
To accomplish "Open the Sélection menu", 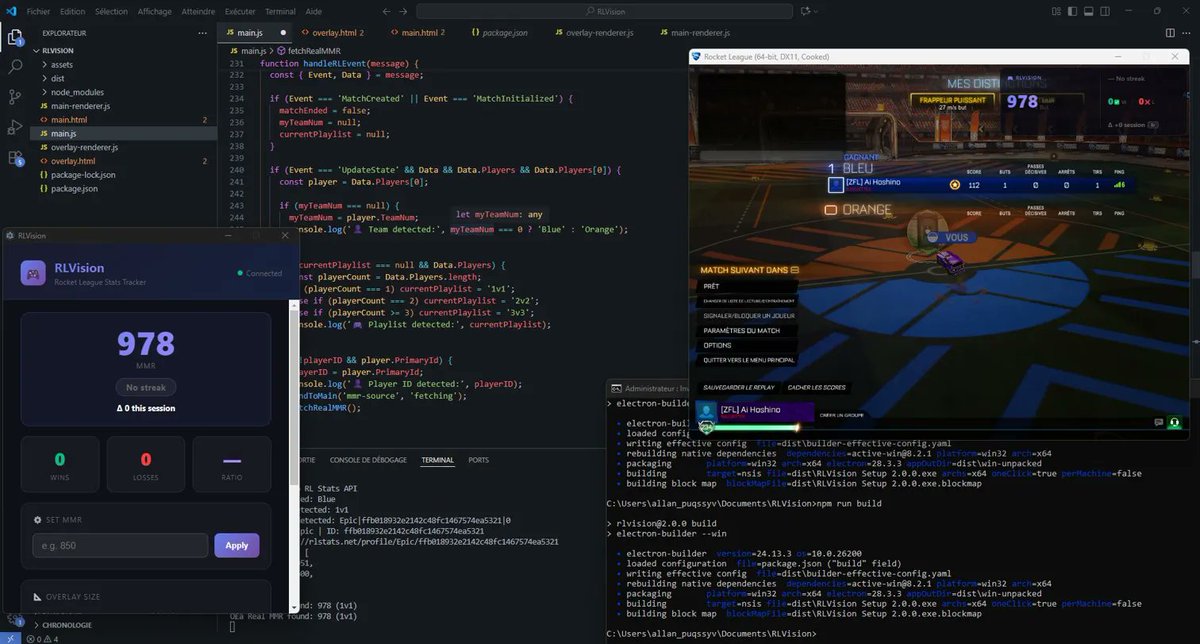I will pyautogui.click(x=111, y=11).
